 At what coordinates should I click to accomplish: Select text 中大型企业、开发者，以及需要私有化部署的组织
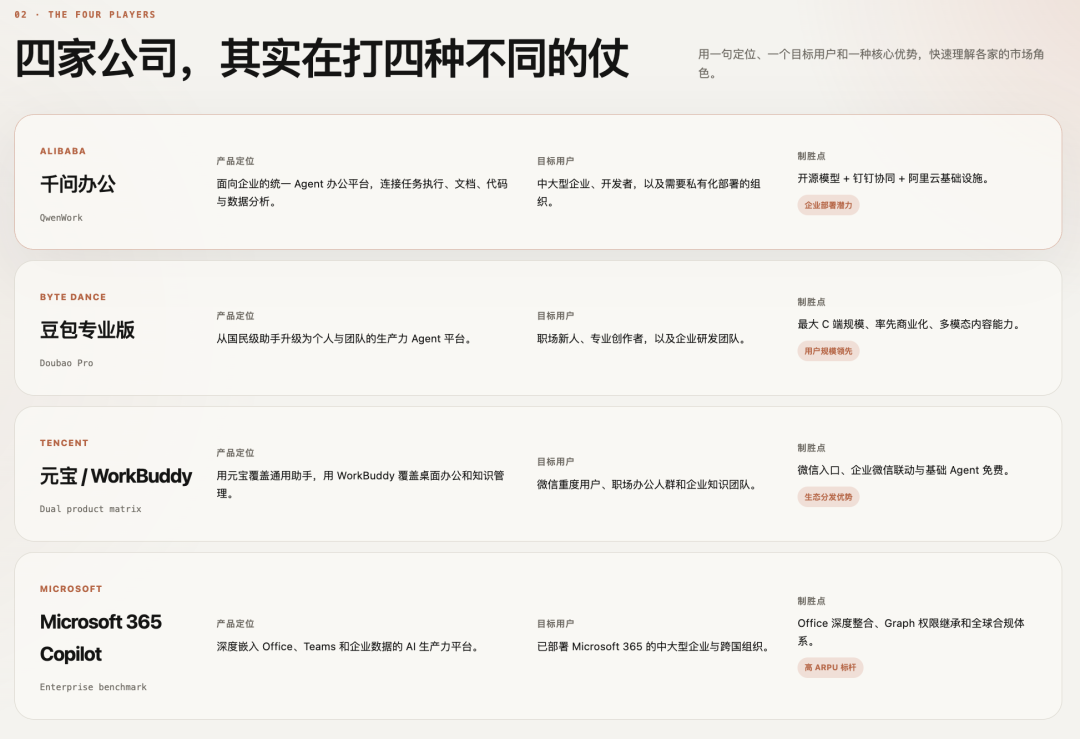tap(648, 193)
